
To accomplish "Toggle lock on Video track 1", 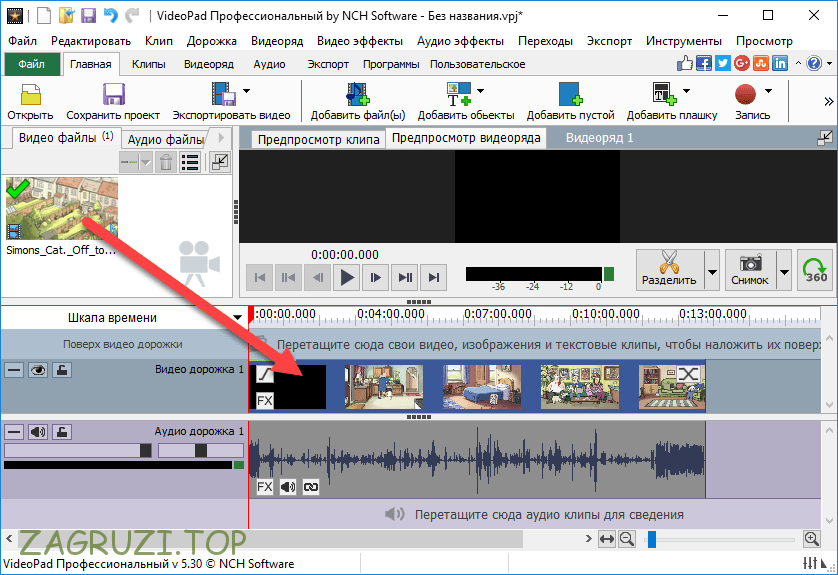I will [x=61, y=370].
